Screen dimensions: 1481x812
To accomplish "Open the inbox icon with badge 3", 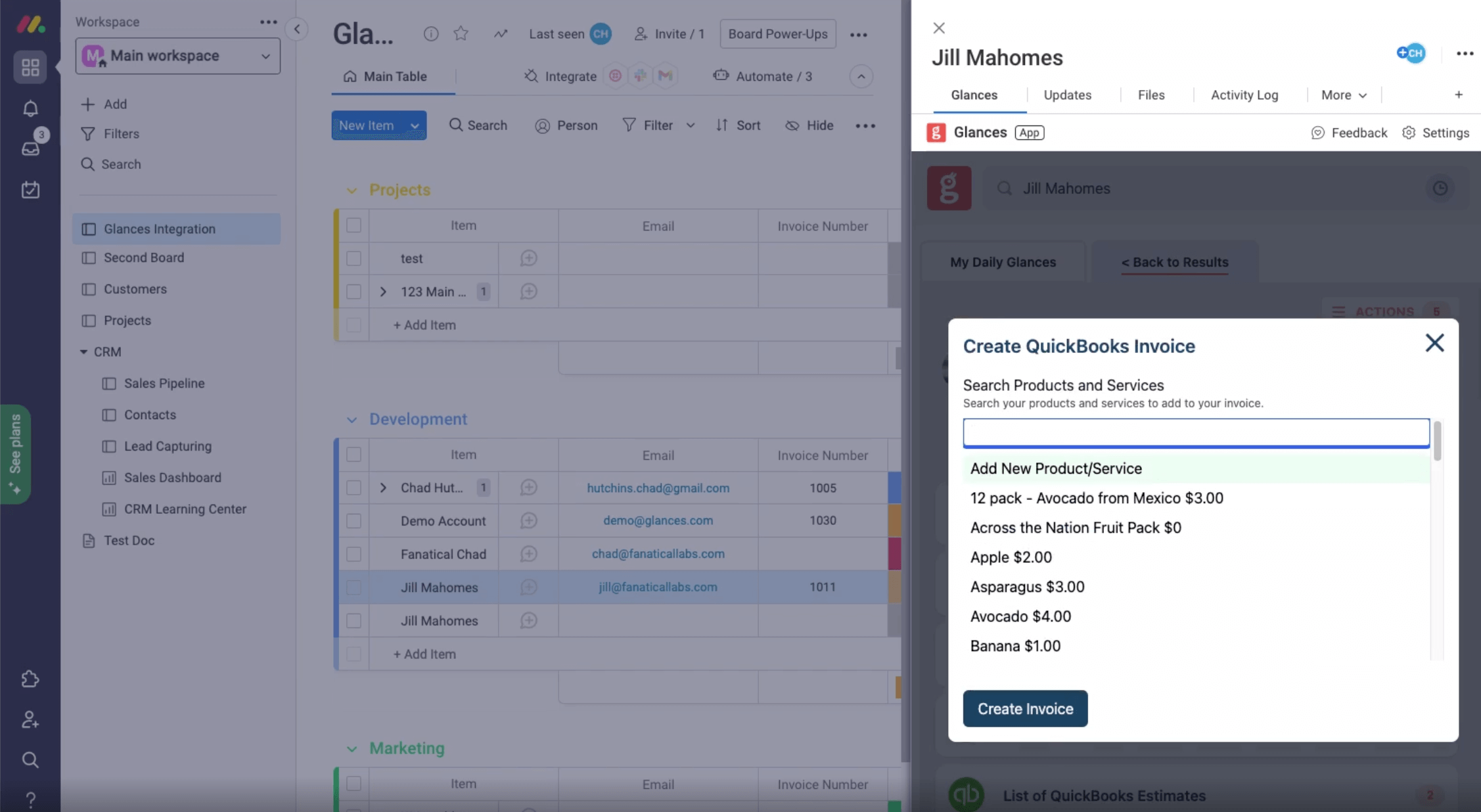I will (x=30, y=148).
